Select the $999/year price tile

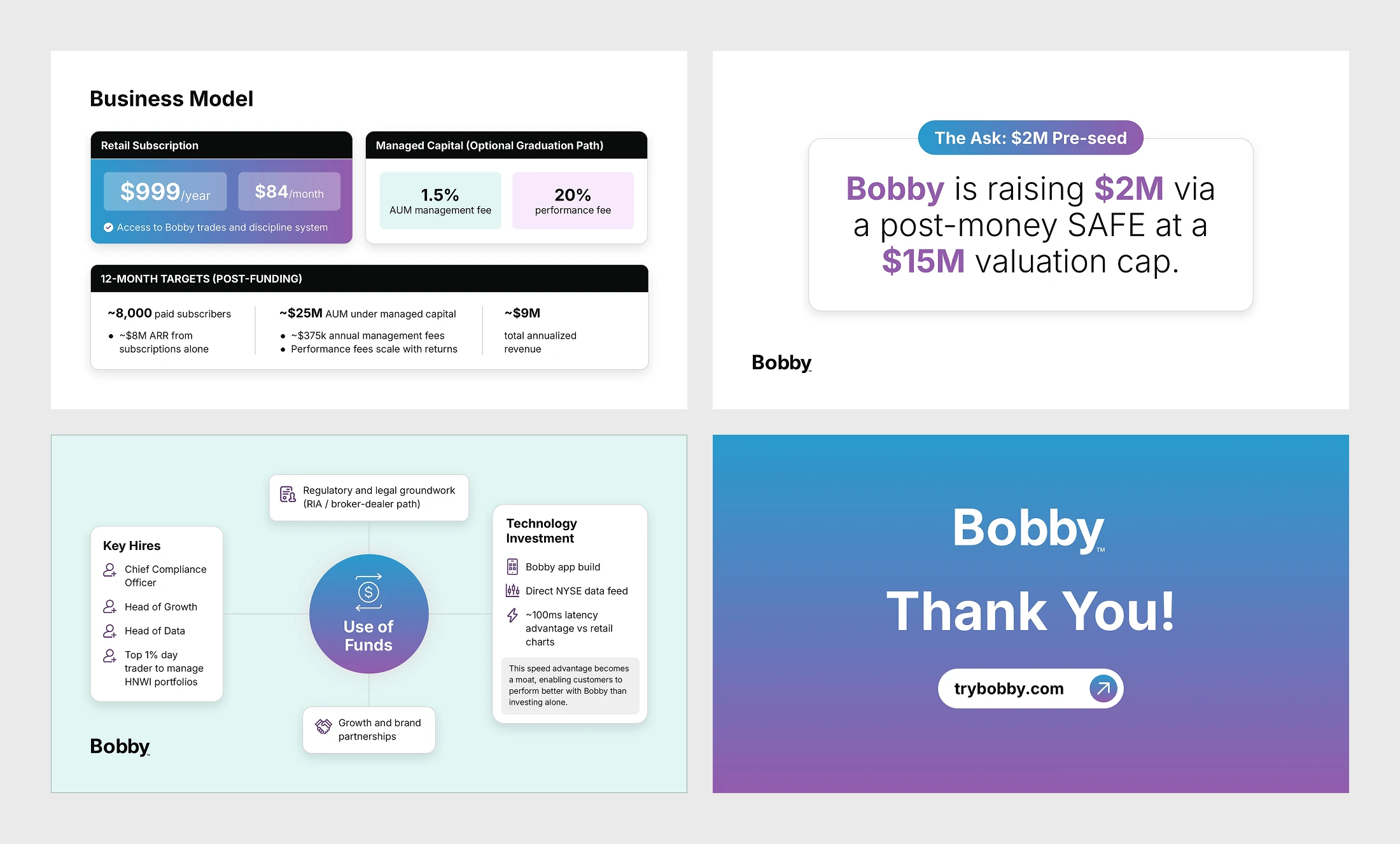[165, 192]
